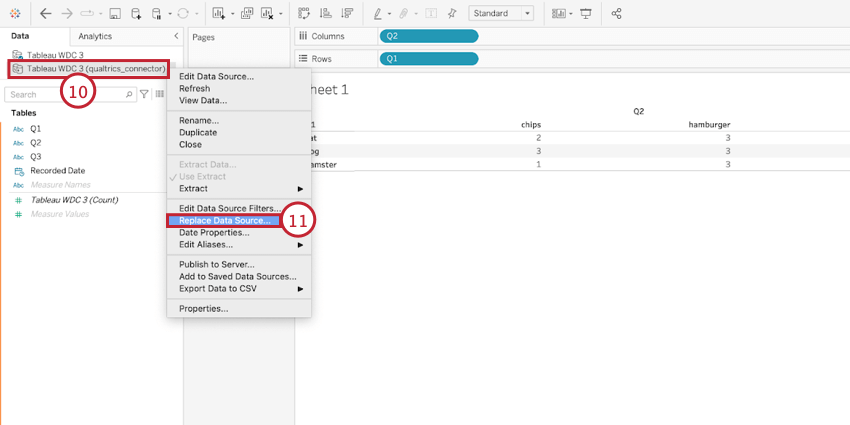This screenshot has width=850, height=425.
Task: Click the Recorded Date calendar type icon
Action: [18, 171]
